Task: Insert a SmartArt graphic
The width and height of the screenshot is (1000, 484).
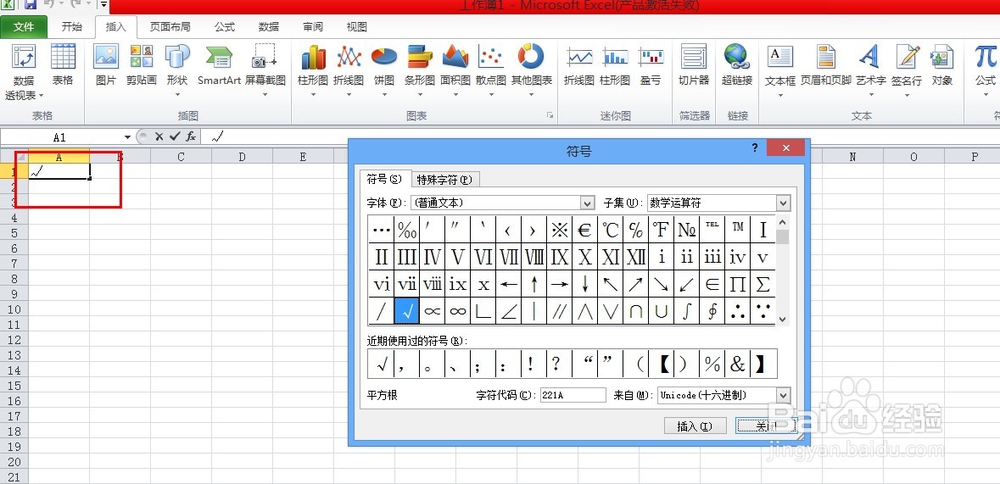Action: pyautogui.click(x=219, y=65)
